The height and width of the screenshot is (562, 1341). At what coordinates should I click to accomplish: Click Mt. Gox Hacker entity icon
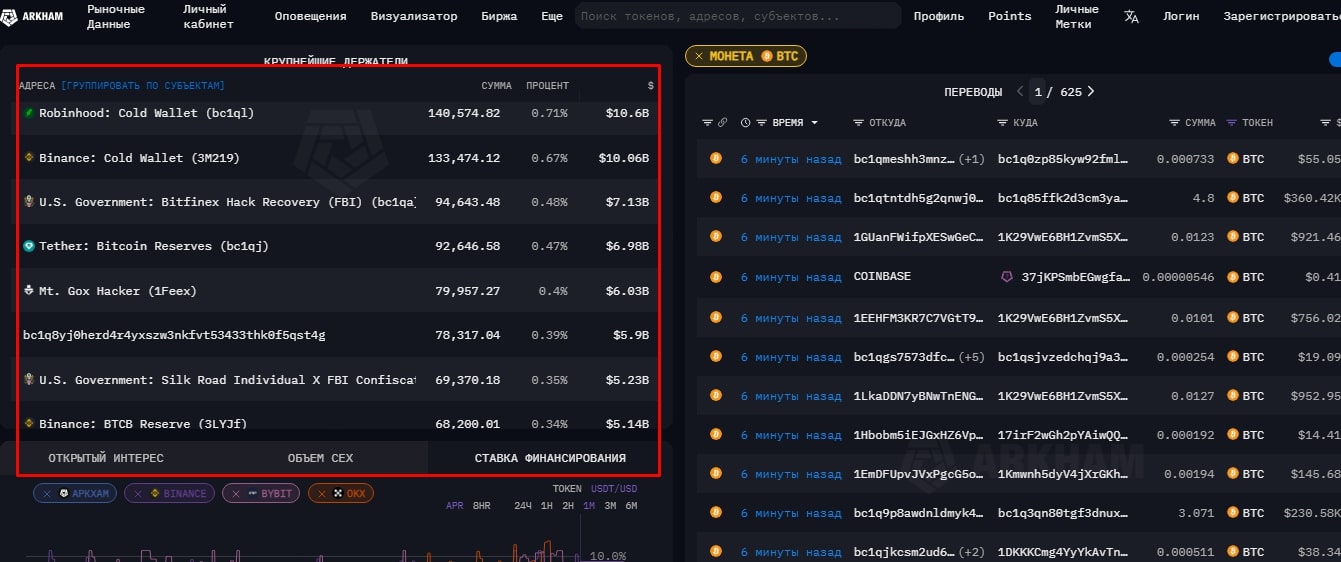click(29, 291)
